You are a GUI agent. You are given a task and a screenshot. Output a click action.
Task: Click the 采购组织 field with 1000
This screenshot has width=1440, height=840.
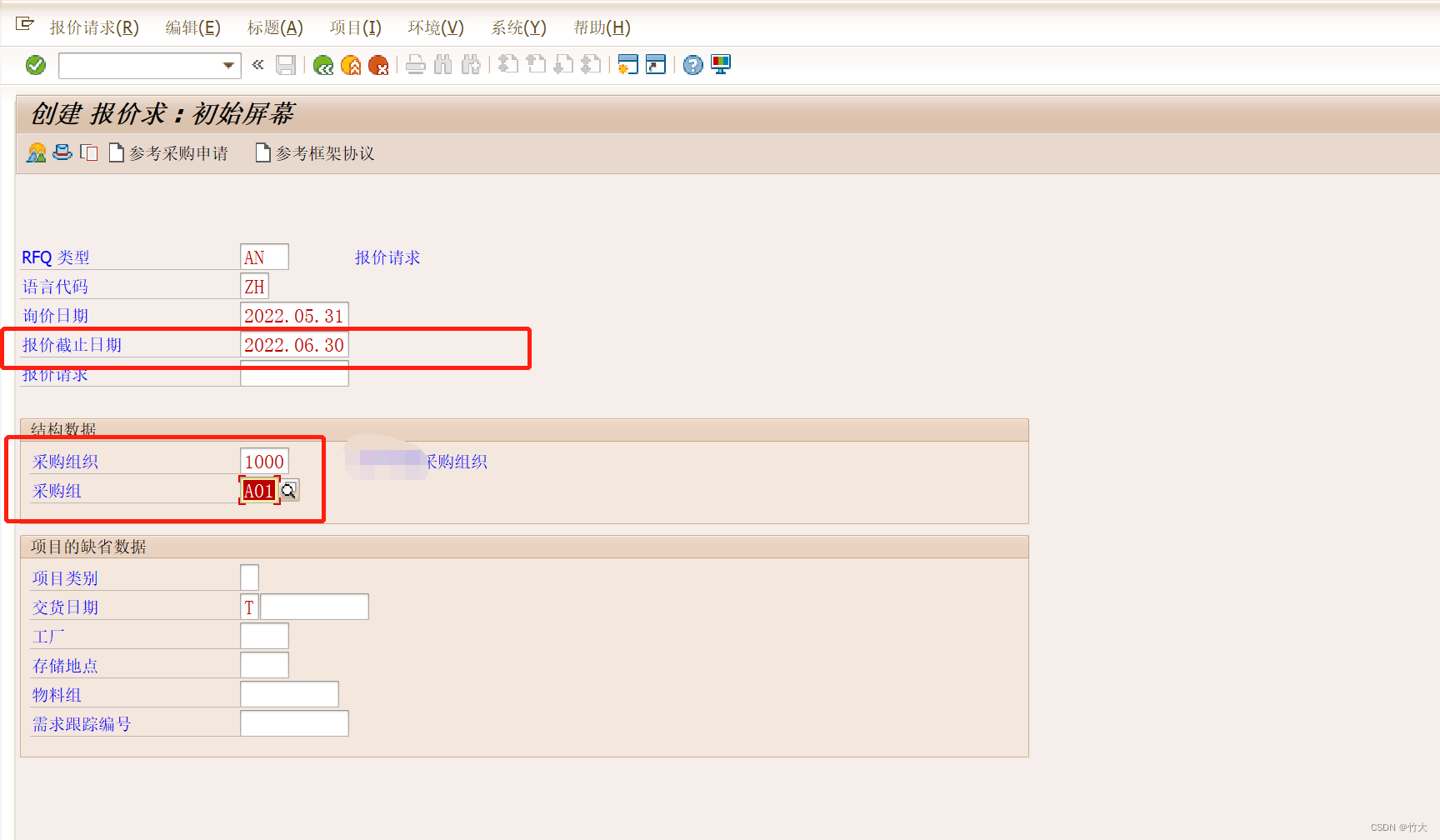(x=264, y=461)
